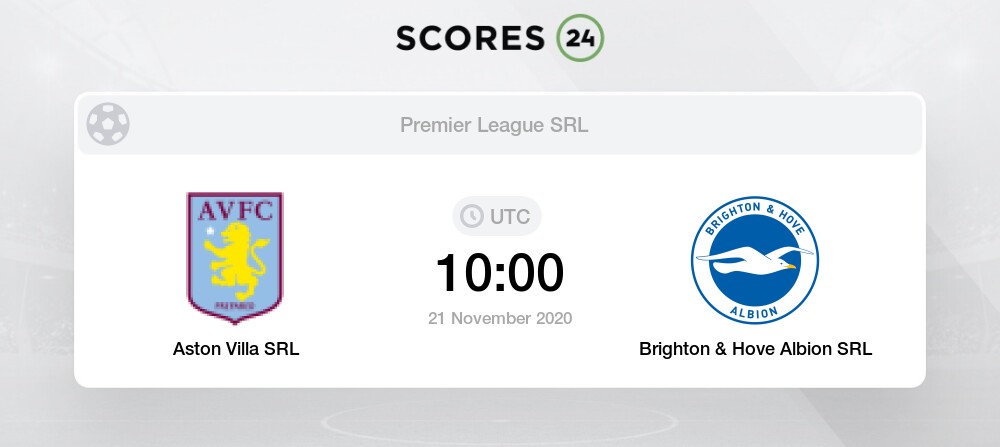Click the AVFC lettering on the crest
1000x447 pixels.
click(x=235, y=209)
